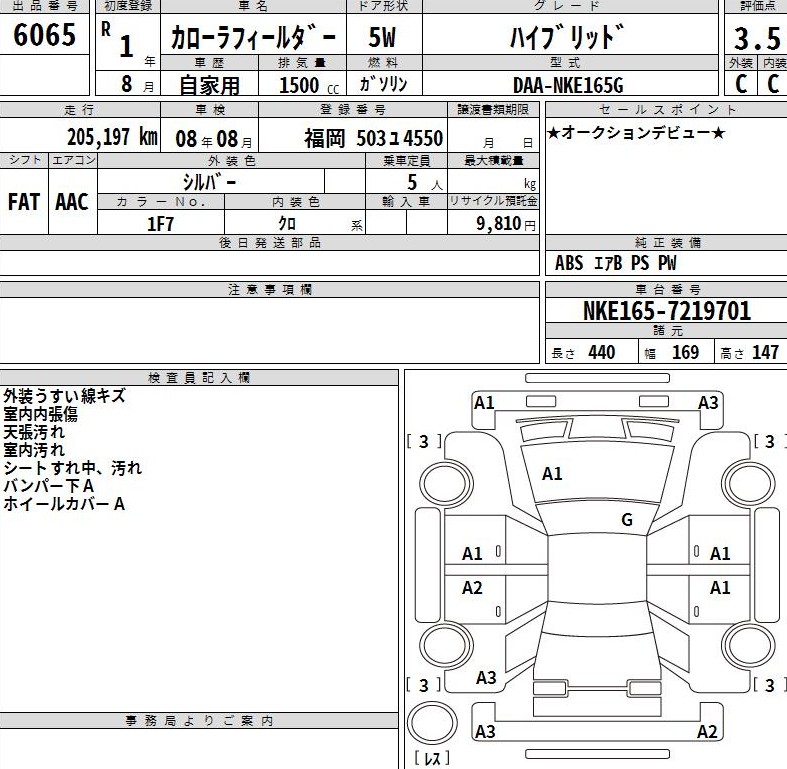Click the G mark on the car diagram
Image resolution: width=787 pixels, height=769 pixels.
click(627, 520)
